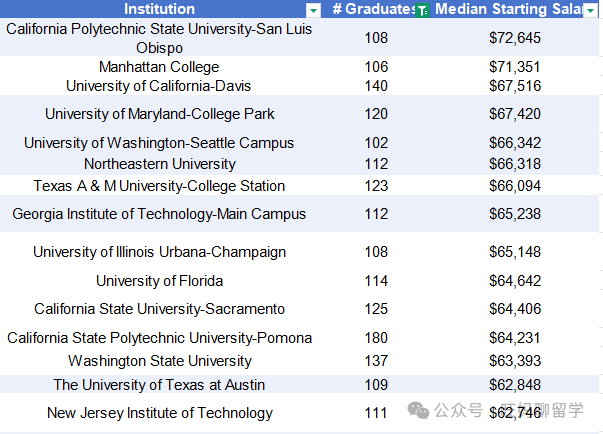Select the University of Maryland-College Park cell
Viewport: 603px width, 434px height.
coord(160,114)
